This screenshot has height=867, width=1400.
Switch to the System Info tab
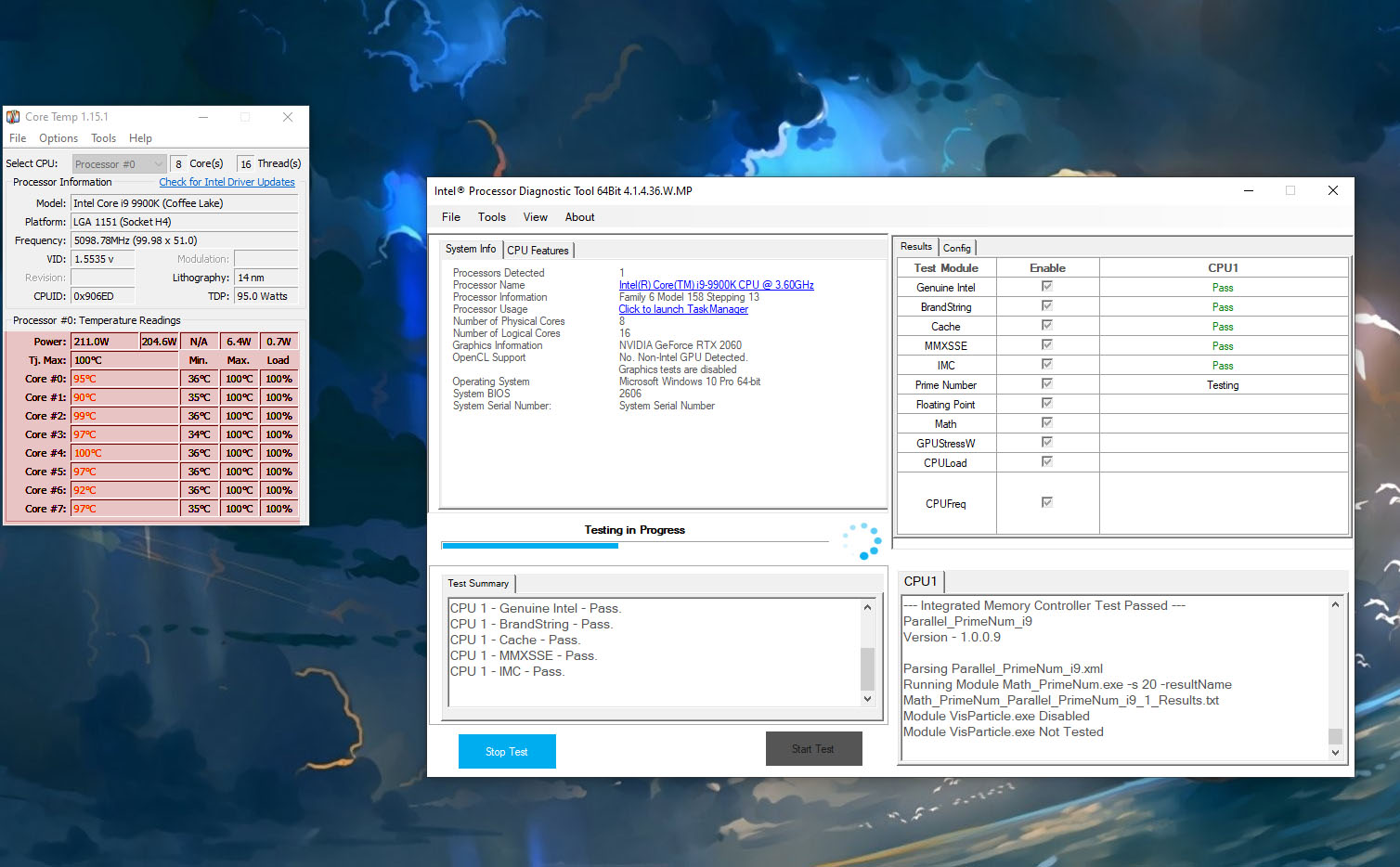tap(471, 249)
